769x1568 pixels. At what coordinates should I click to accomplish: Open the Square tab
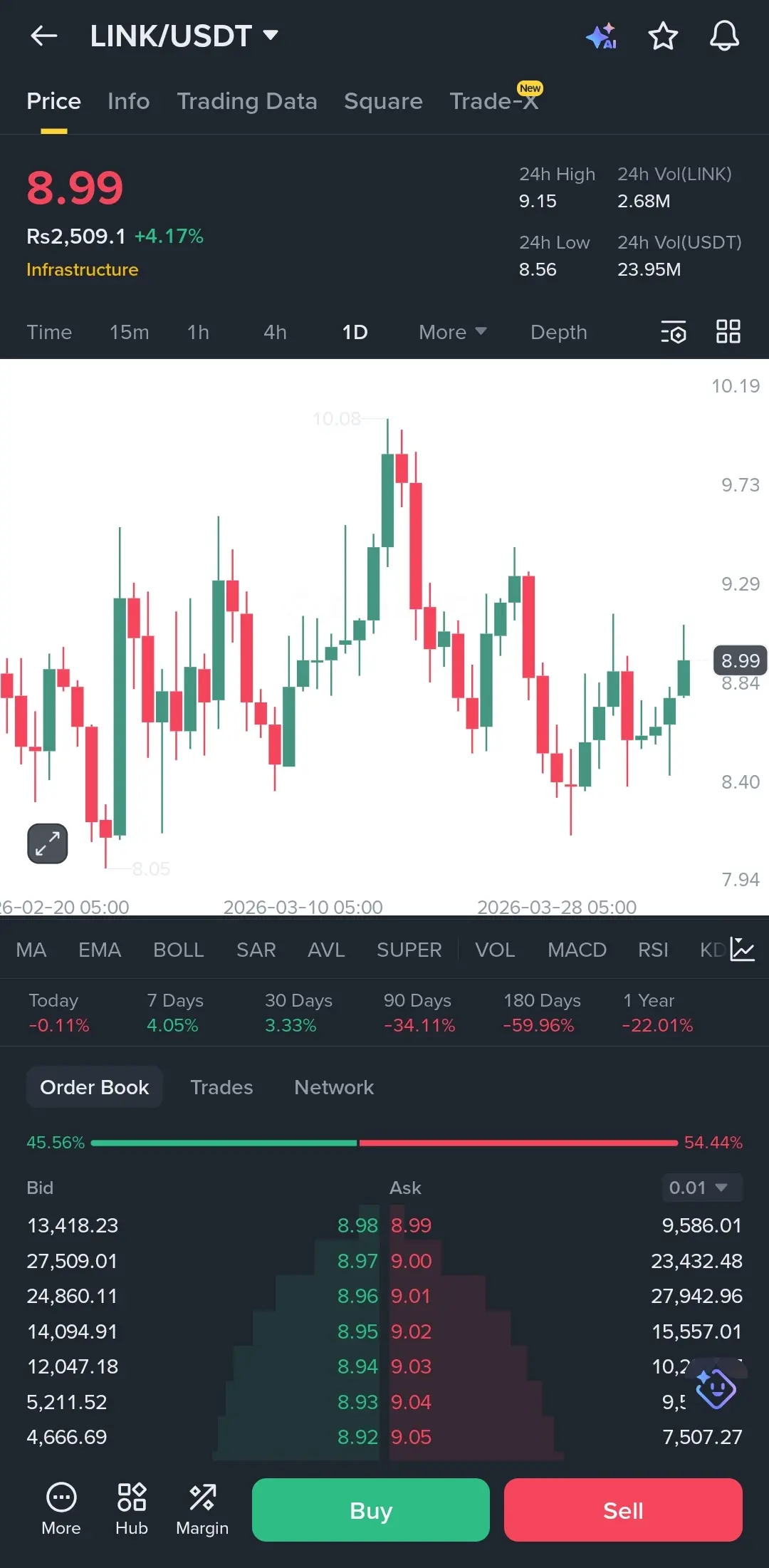(x=383, y=101)
